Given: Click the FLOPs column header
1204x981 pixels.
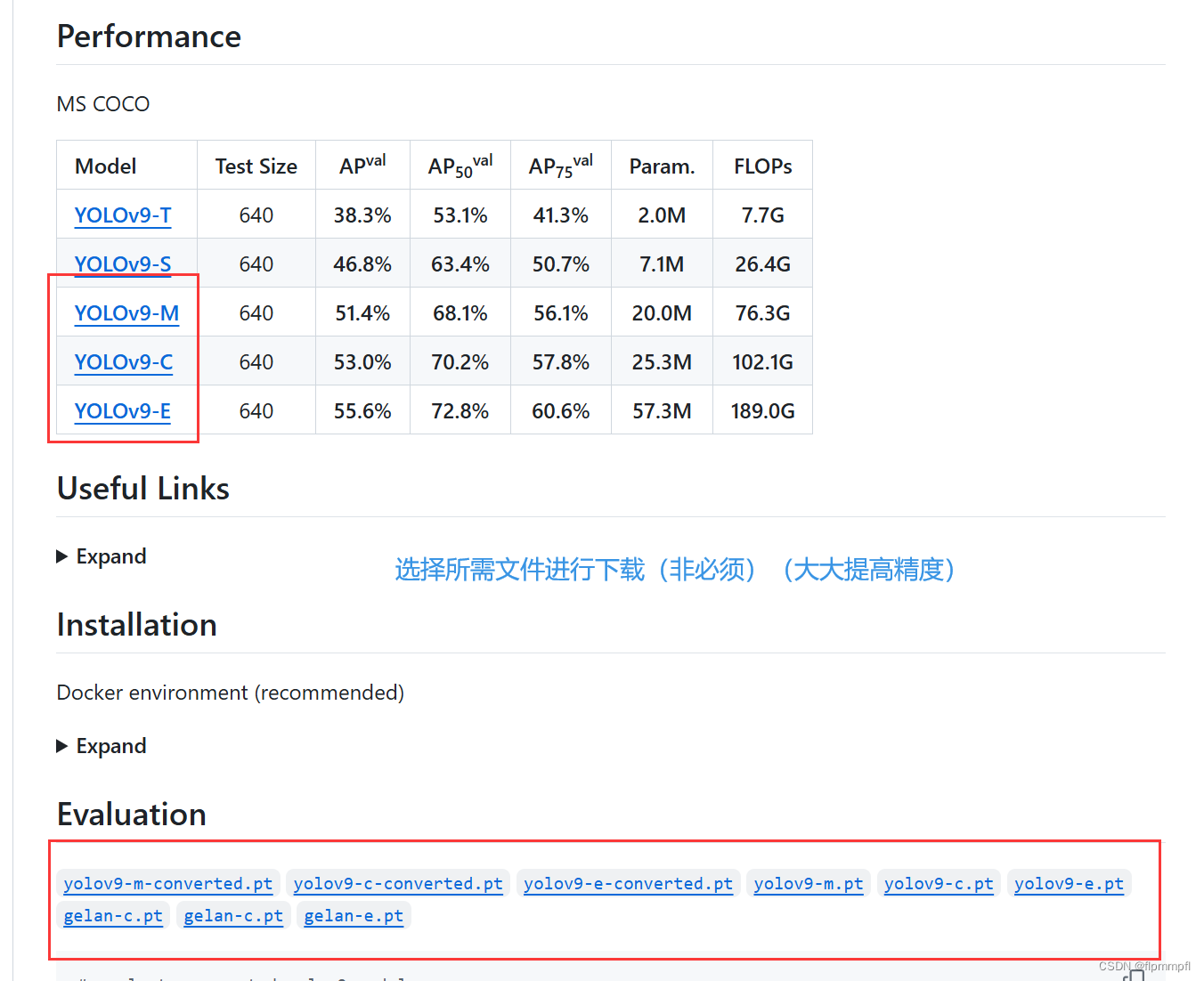Looking at the screenshot, I should [x=763, y=166].
